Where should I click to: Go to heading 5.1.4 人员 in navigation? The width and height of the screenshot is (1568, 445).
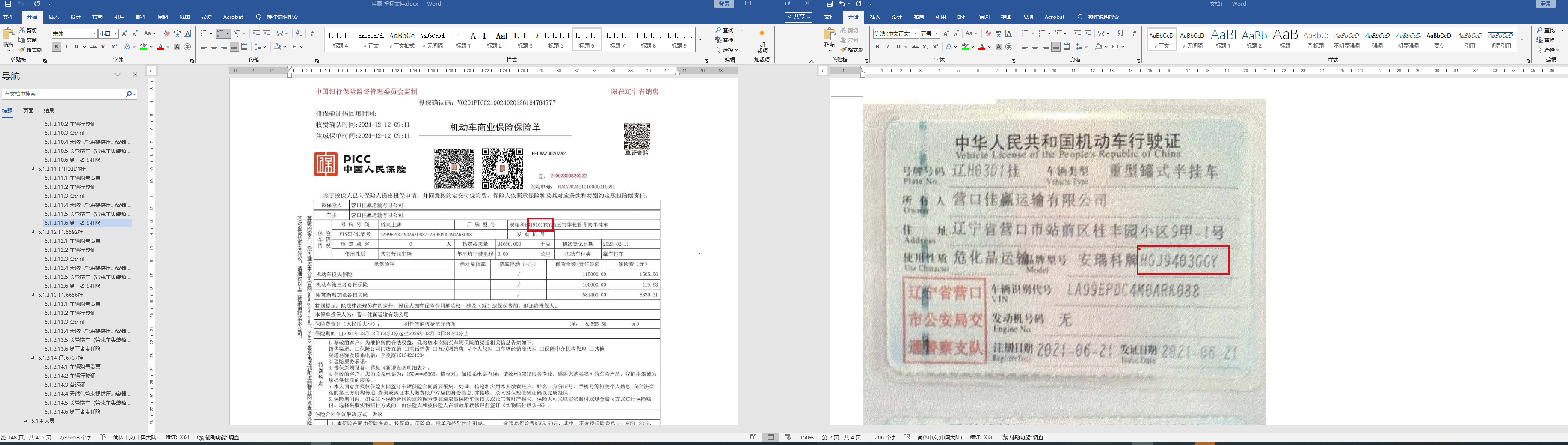[43, 421]
